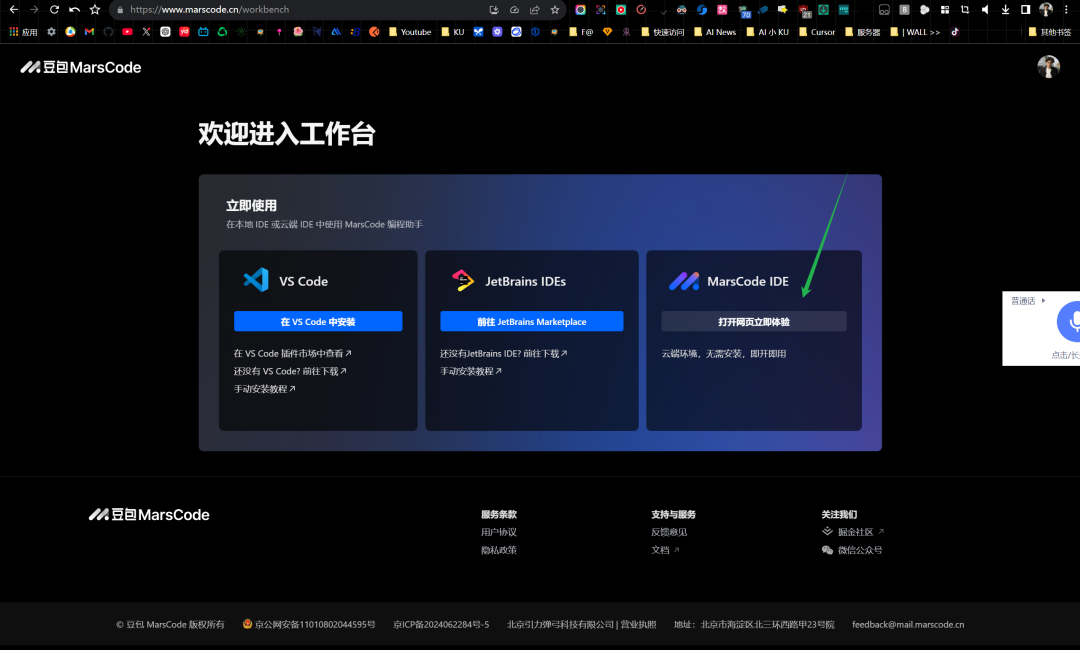The width and height of the screenshot is (1080, 650).
Task: Open the ChatGPT bookmark icon
Action: (x=165, y=32)
